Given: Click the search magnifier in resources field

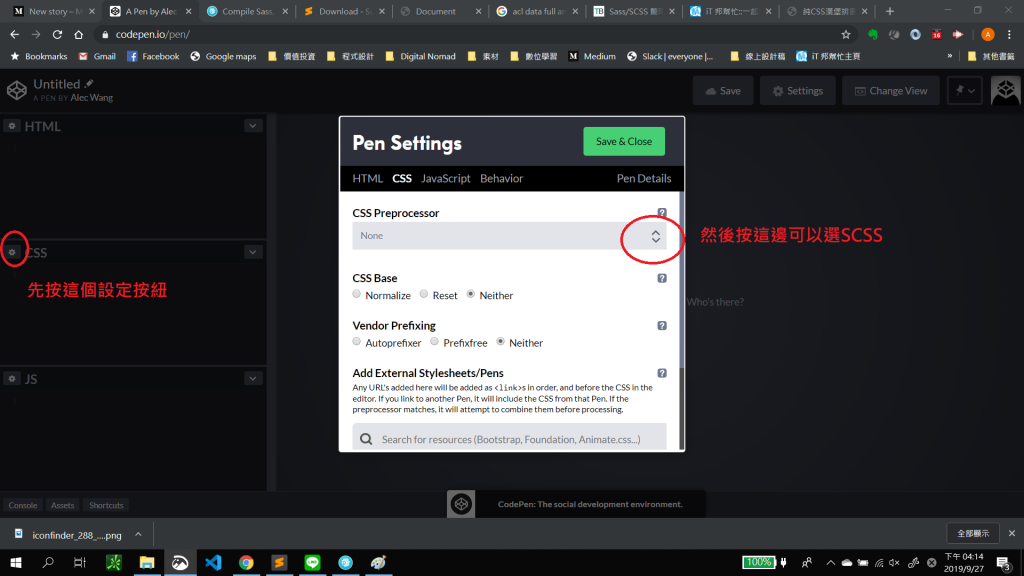Looking at the screenshot, I should click(x=366, y=439).
